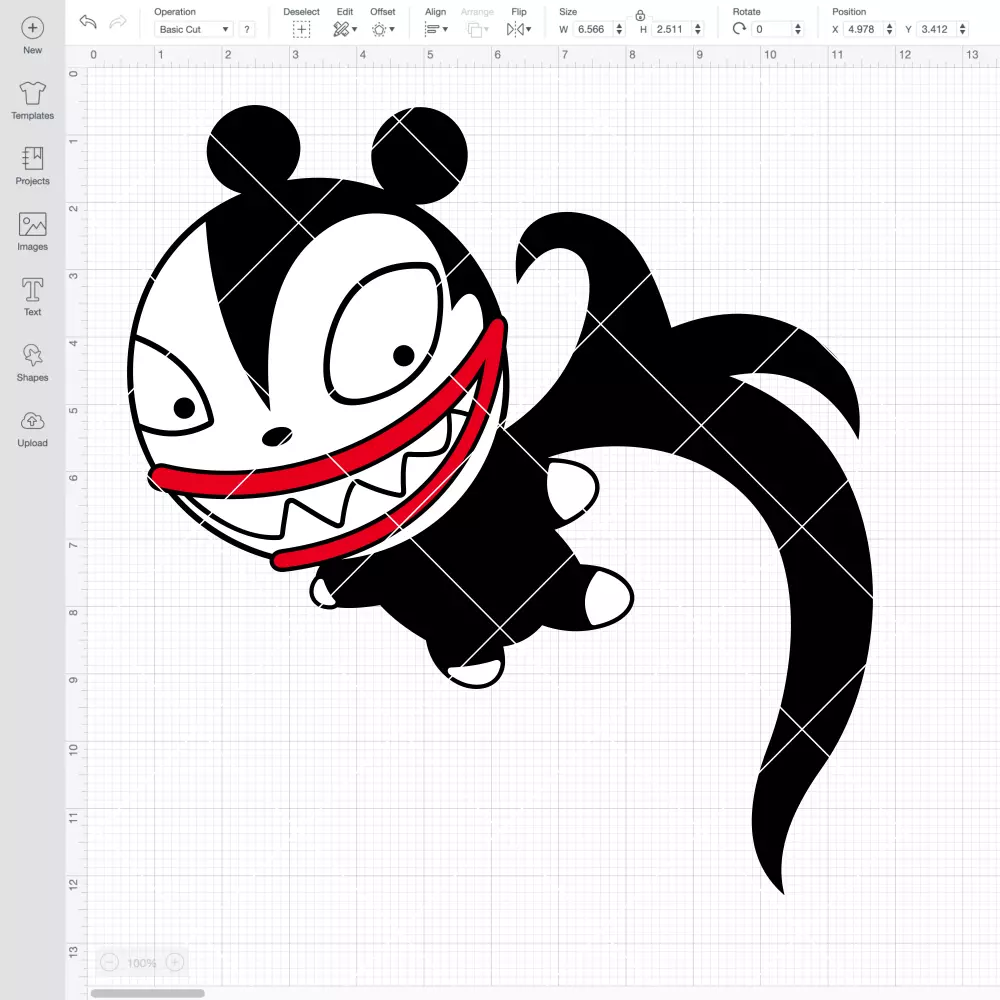Open the Templates panel
This screenshot has width=1000, height=1000.
click(x=33, y=101)
